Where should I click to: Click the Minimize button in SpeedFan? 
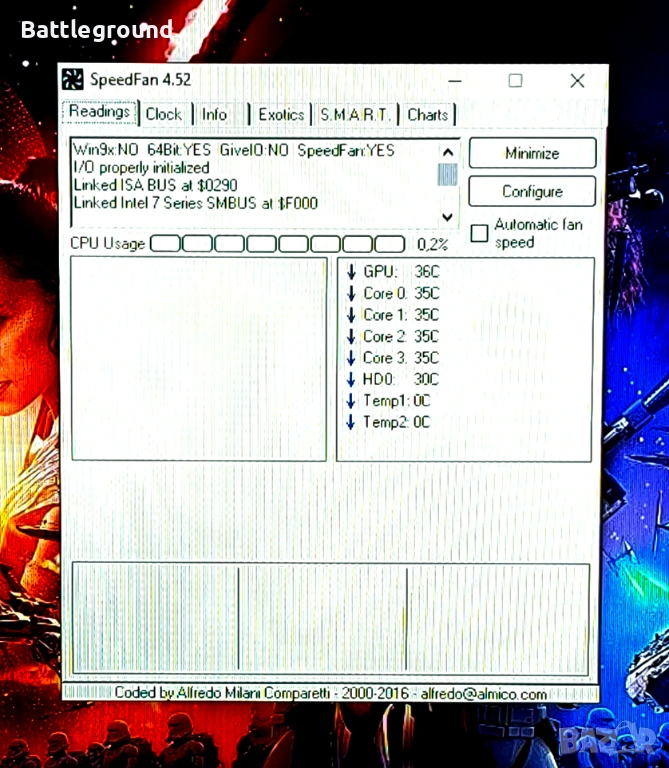[532, 153]
